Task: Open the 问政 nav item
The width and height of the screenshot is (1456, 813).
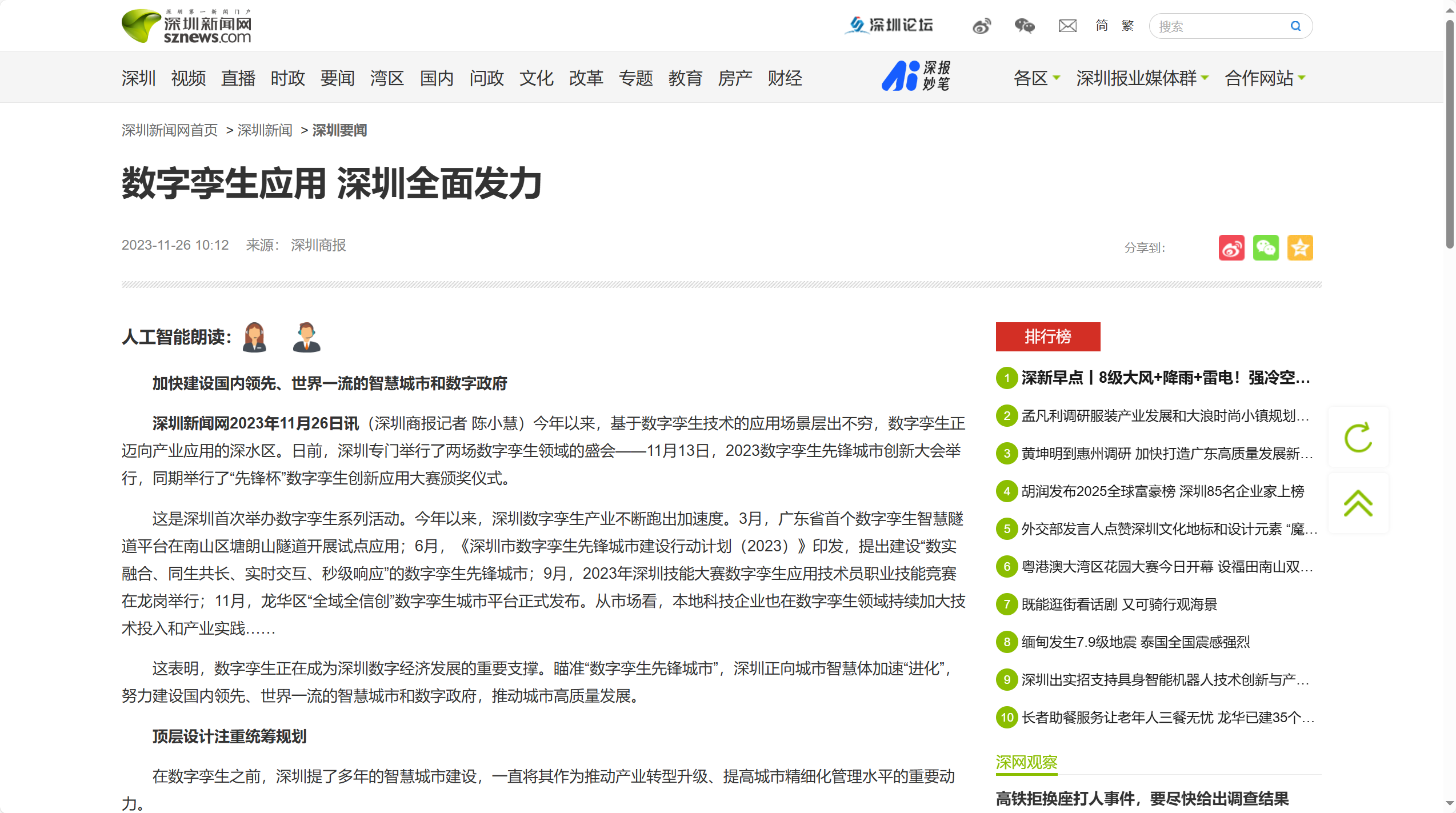Action: point(487,78)
